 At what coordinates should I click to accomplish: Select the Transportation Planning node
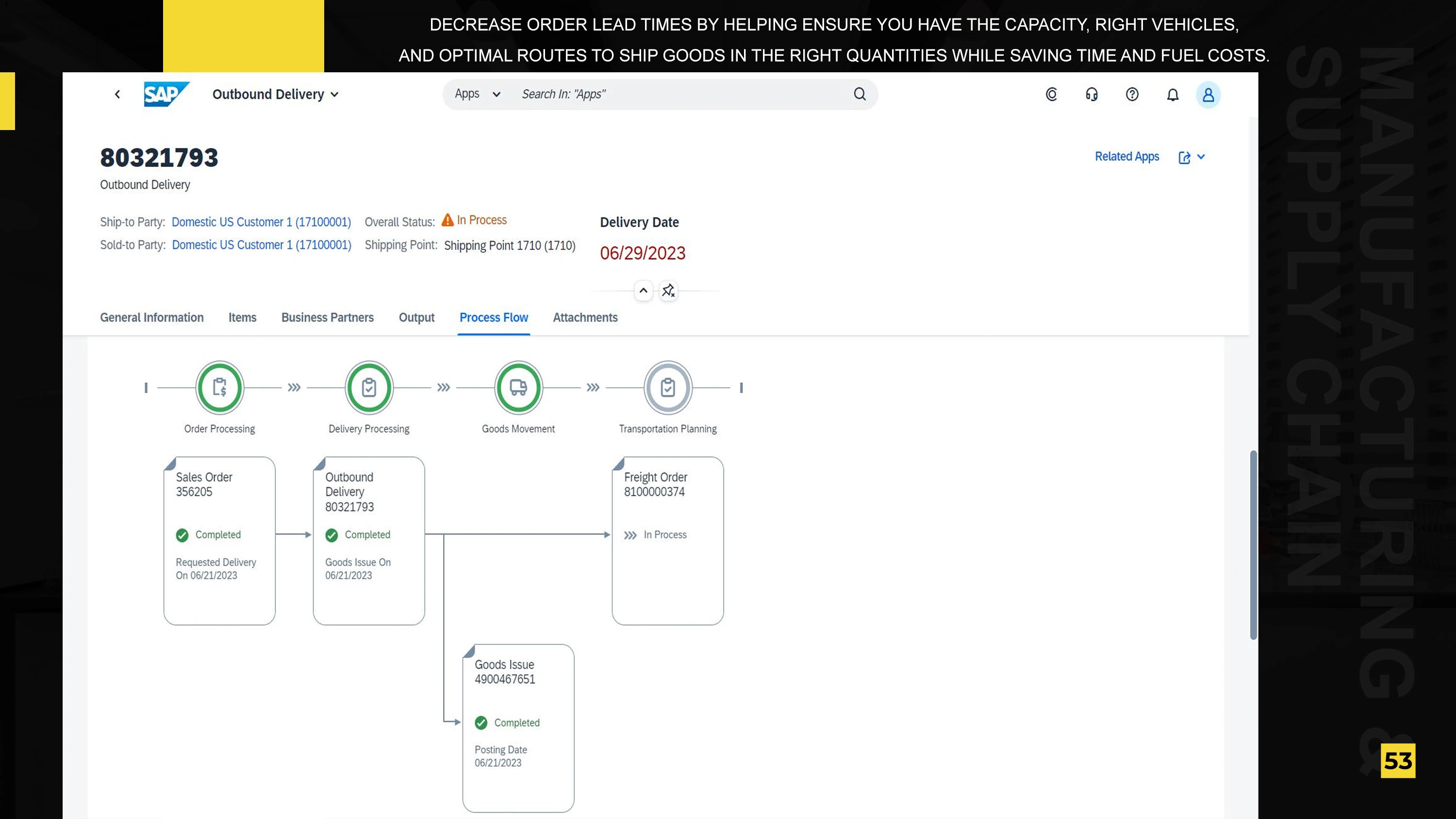[667, 388]
